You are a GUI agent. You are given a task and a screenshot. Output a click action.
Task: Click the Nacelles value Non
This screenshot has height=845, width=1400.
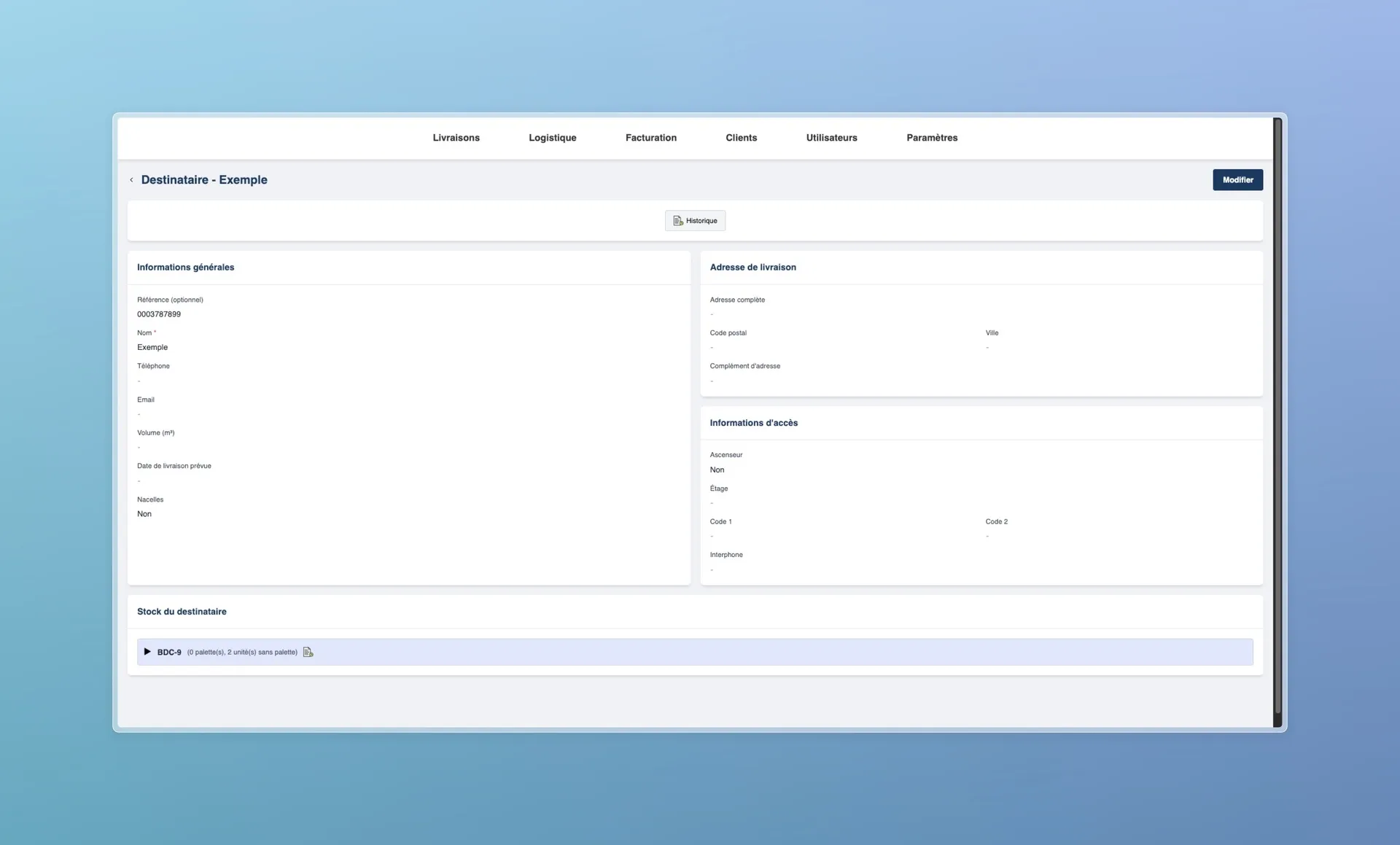(x=144, y=514)
